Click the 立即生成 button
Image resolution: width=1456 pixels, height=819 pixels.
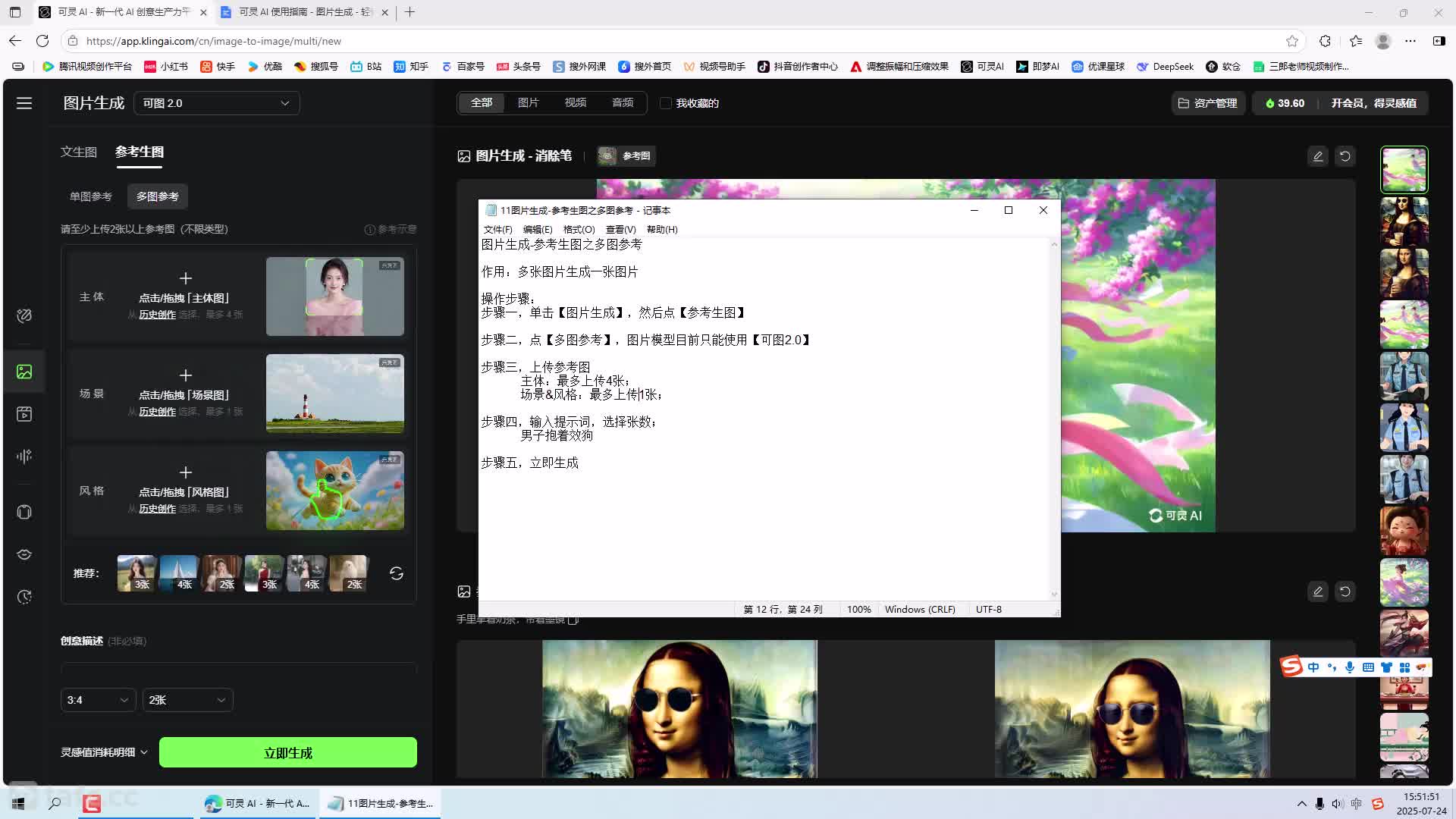click(x=287, y=752)
